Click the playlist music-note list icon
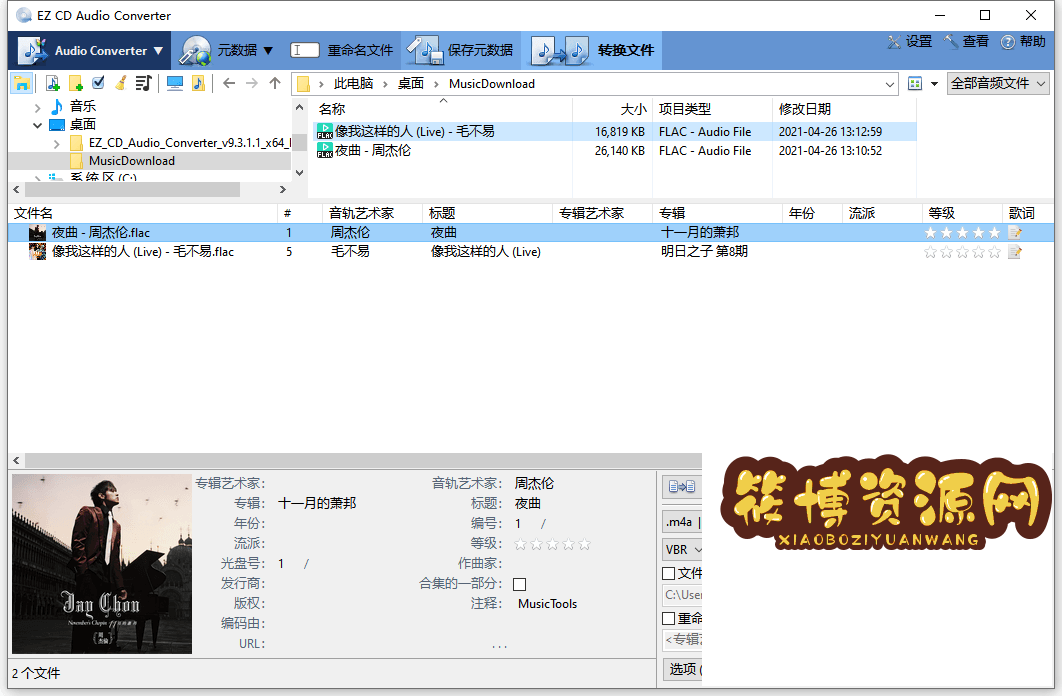 [143, 83]
